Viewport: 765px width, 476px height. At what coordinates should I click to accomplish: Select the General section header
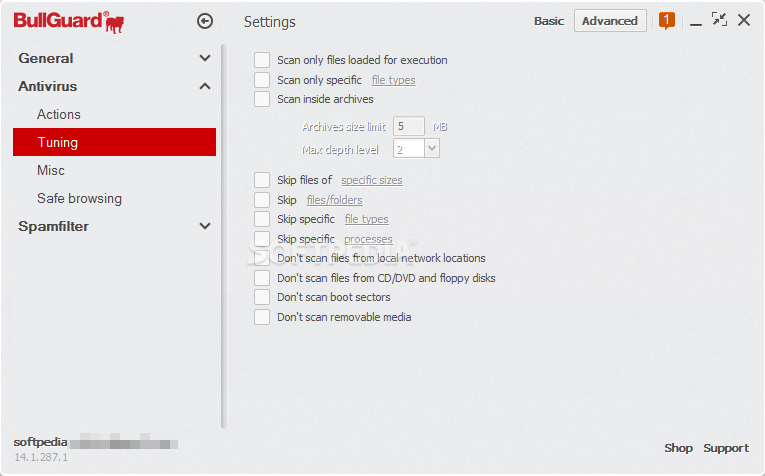(46, 58)
